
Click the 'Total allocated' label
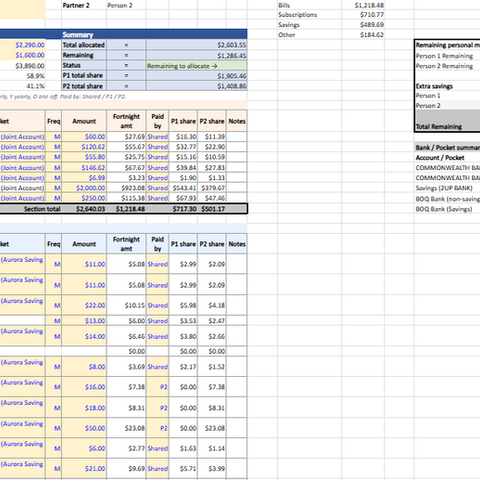(x=84, y=45)
